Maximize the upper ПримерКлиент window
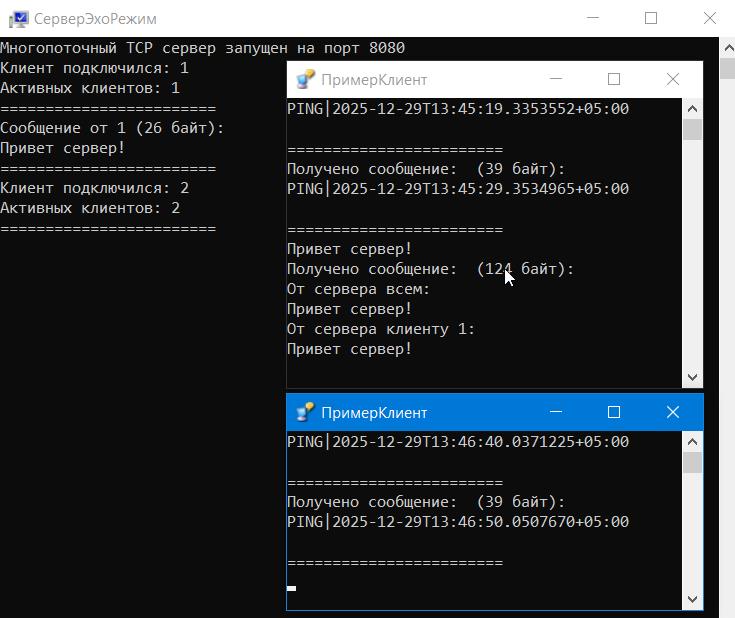Screen dimensions: 735x618 (x=614, y=80)
